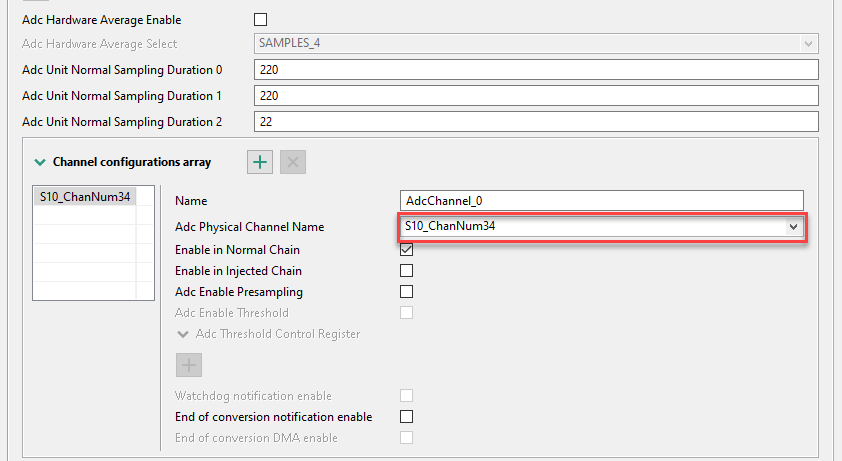842x461 pixels.
Task: Open Adc Physical Channel Name dropdown
Action: (794, 227)
